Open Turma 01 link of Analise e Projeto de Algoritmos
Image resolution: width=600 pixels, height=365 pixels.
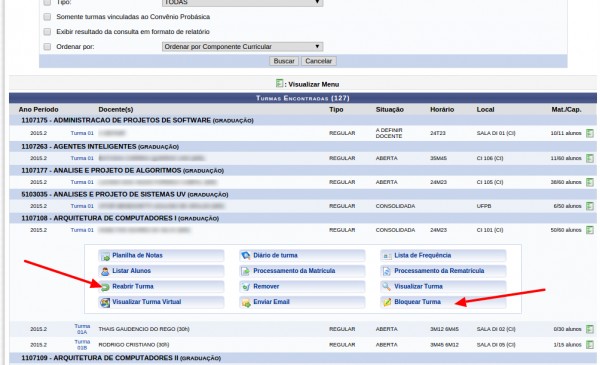coord(82,182)
